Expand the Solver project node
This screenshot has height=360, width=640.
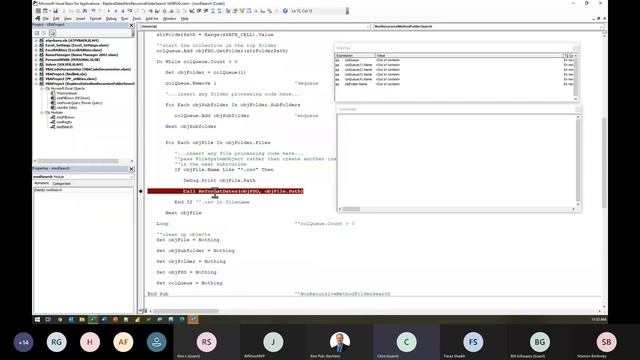[36, 64]
